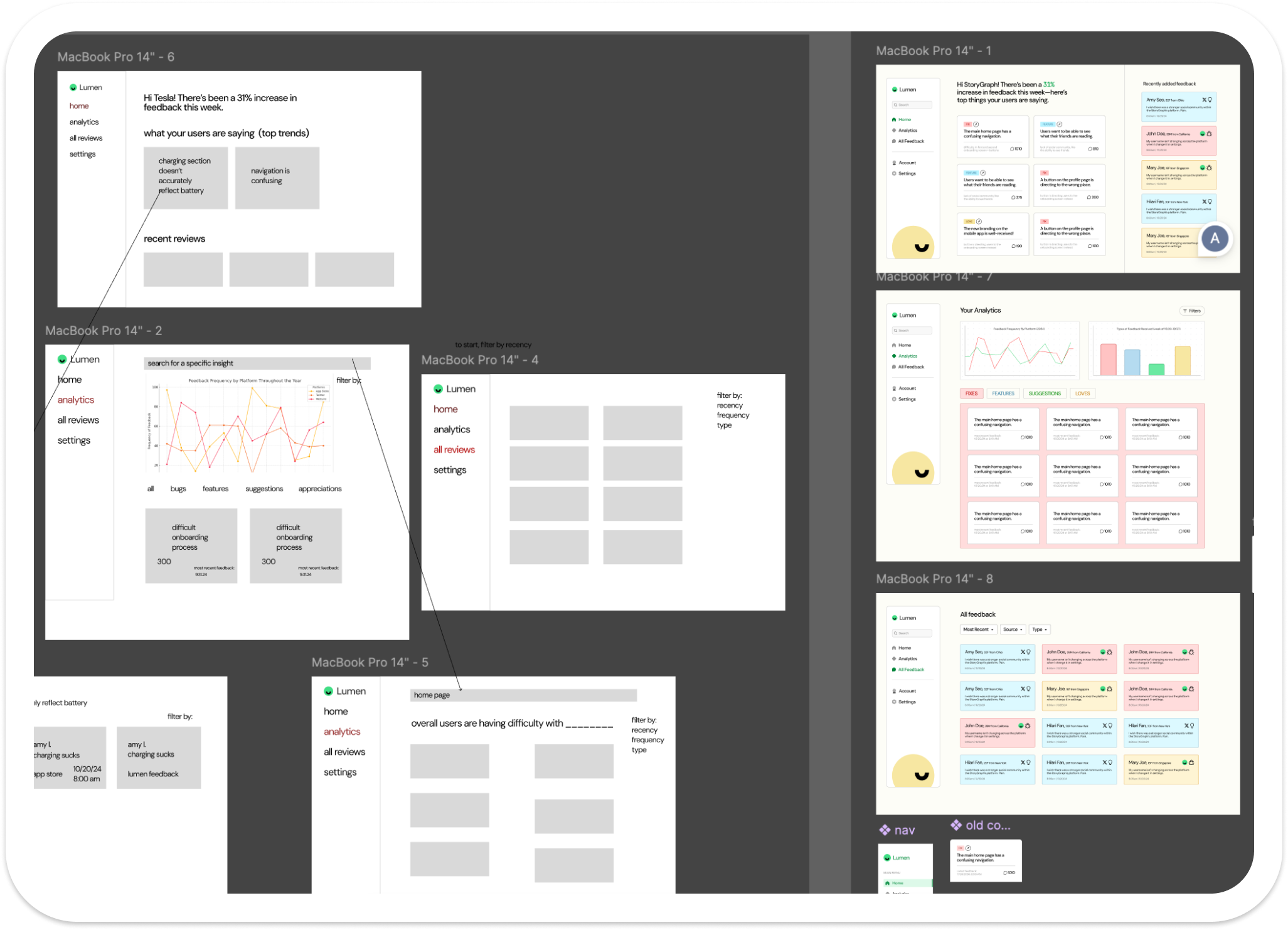The height and width of the screenshot is (930, 1288).
Task: Click the 'A' user avatar bubble
Action: click(1215, 238)
